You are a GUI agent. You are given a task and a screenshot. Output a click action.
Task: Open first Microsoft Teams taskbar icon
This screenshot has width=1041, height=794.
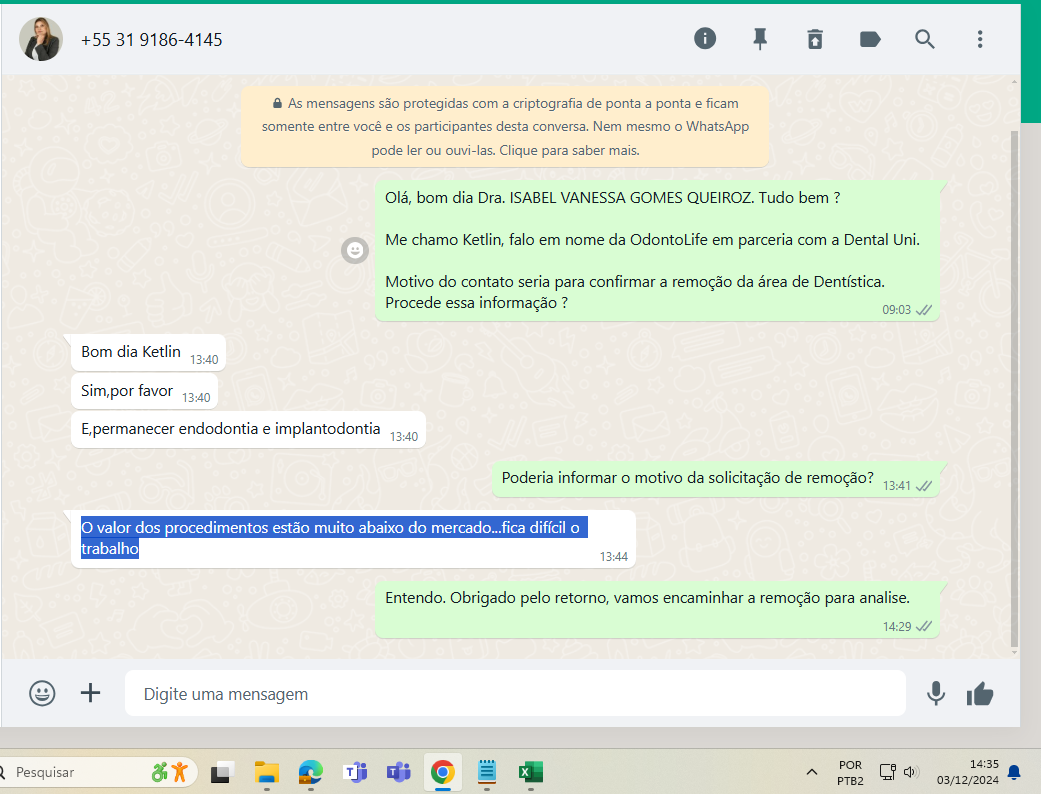355,772
